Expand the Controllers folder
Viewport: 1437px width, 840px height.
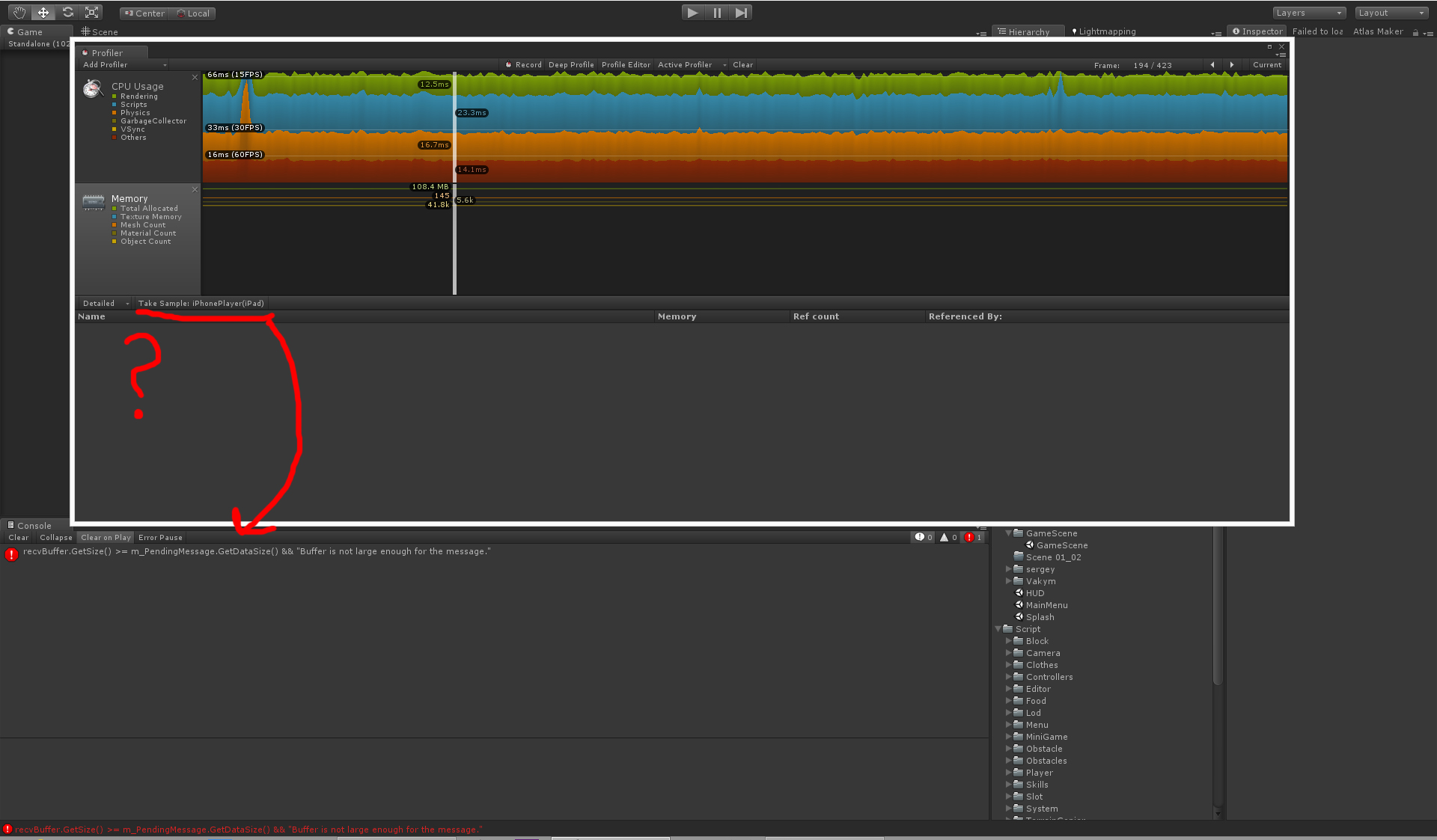tap(1008, 677)
